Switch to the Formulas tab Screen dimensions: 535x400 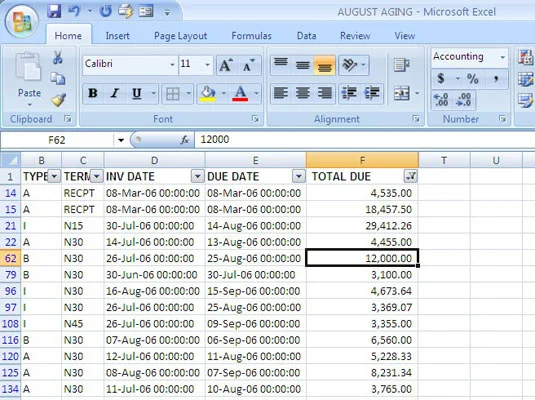[251, 36]
